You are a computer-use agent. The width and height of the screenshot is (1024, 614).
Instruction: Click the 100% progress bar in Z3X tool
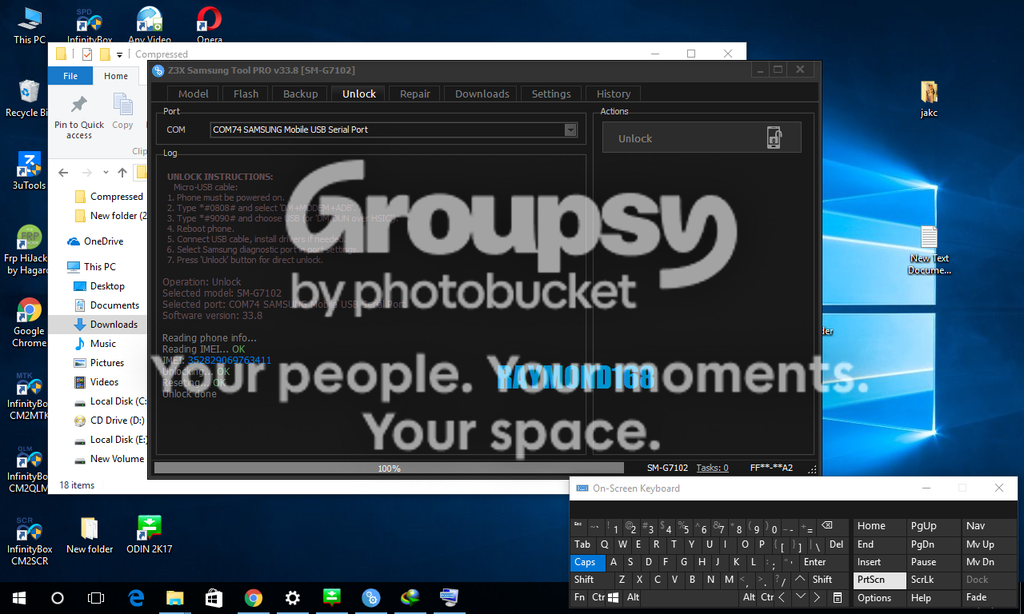(389, 468)
